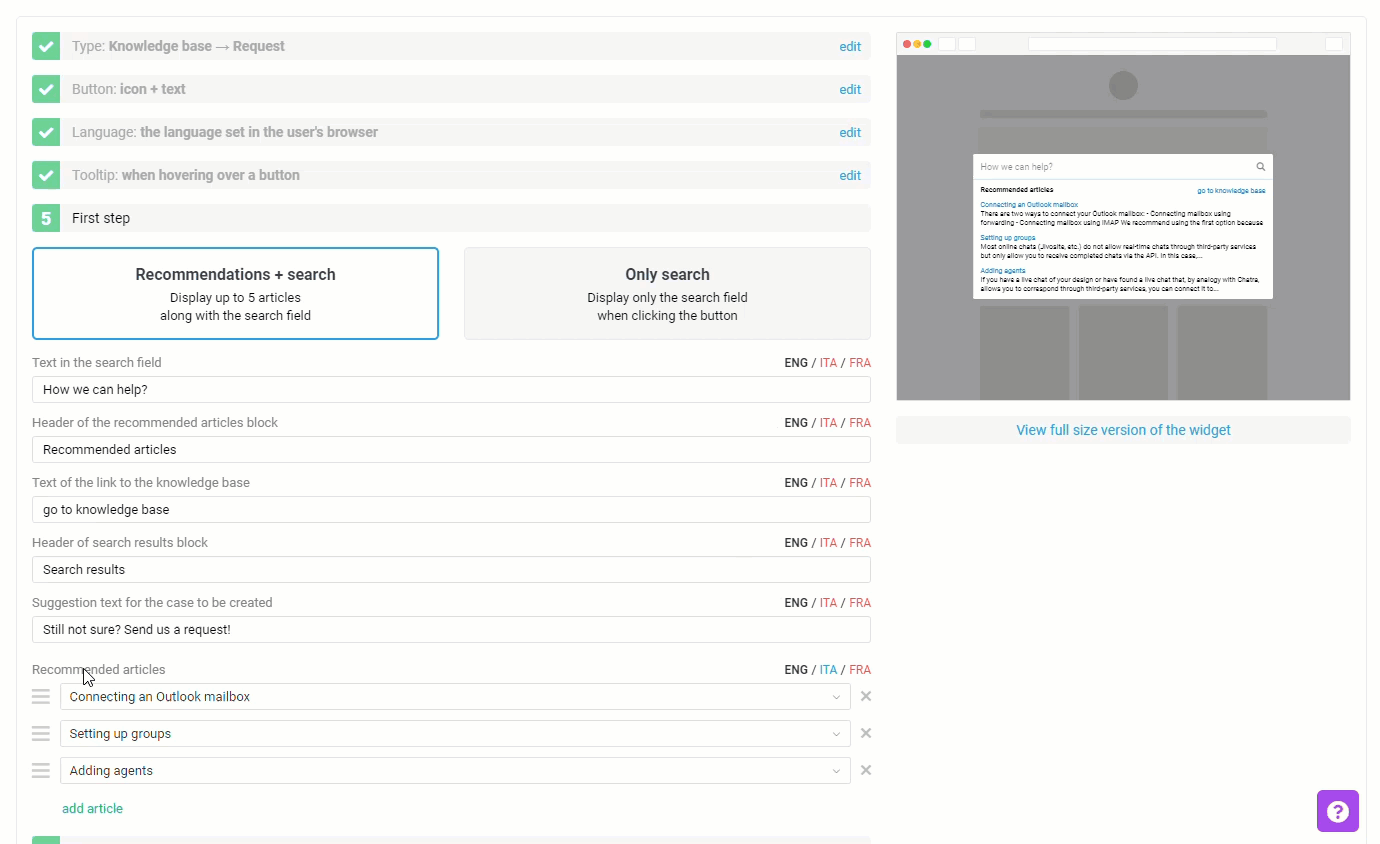This screenshot has height=844, width=1380.
Task: Select Recommendations + search option
Action: (235, 294)
